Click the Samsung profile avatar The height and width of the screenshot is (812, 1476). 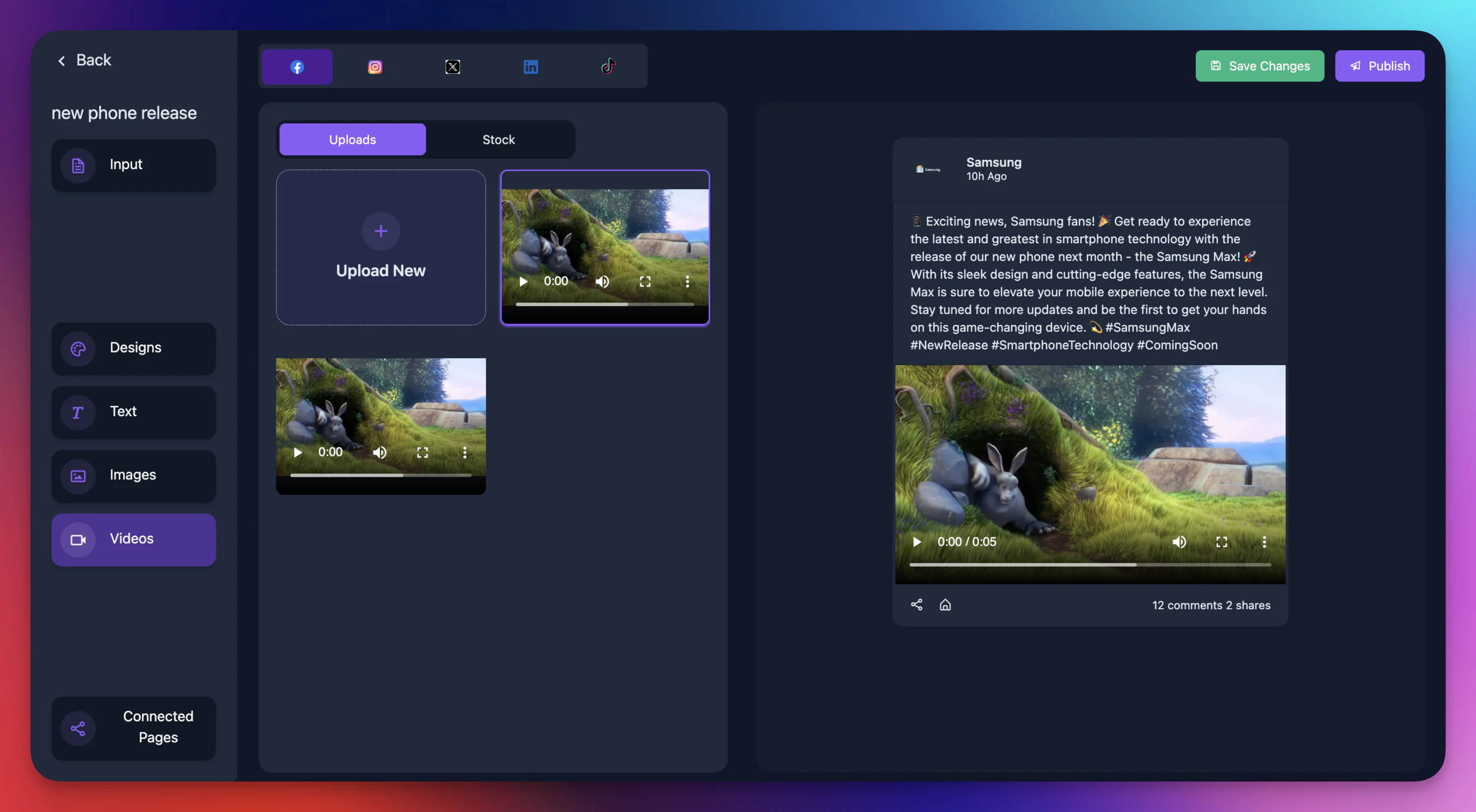click(x=928, y=169)
